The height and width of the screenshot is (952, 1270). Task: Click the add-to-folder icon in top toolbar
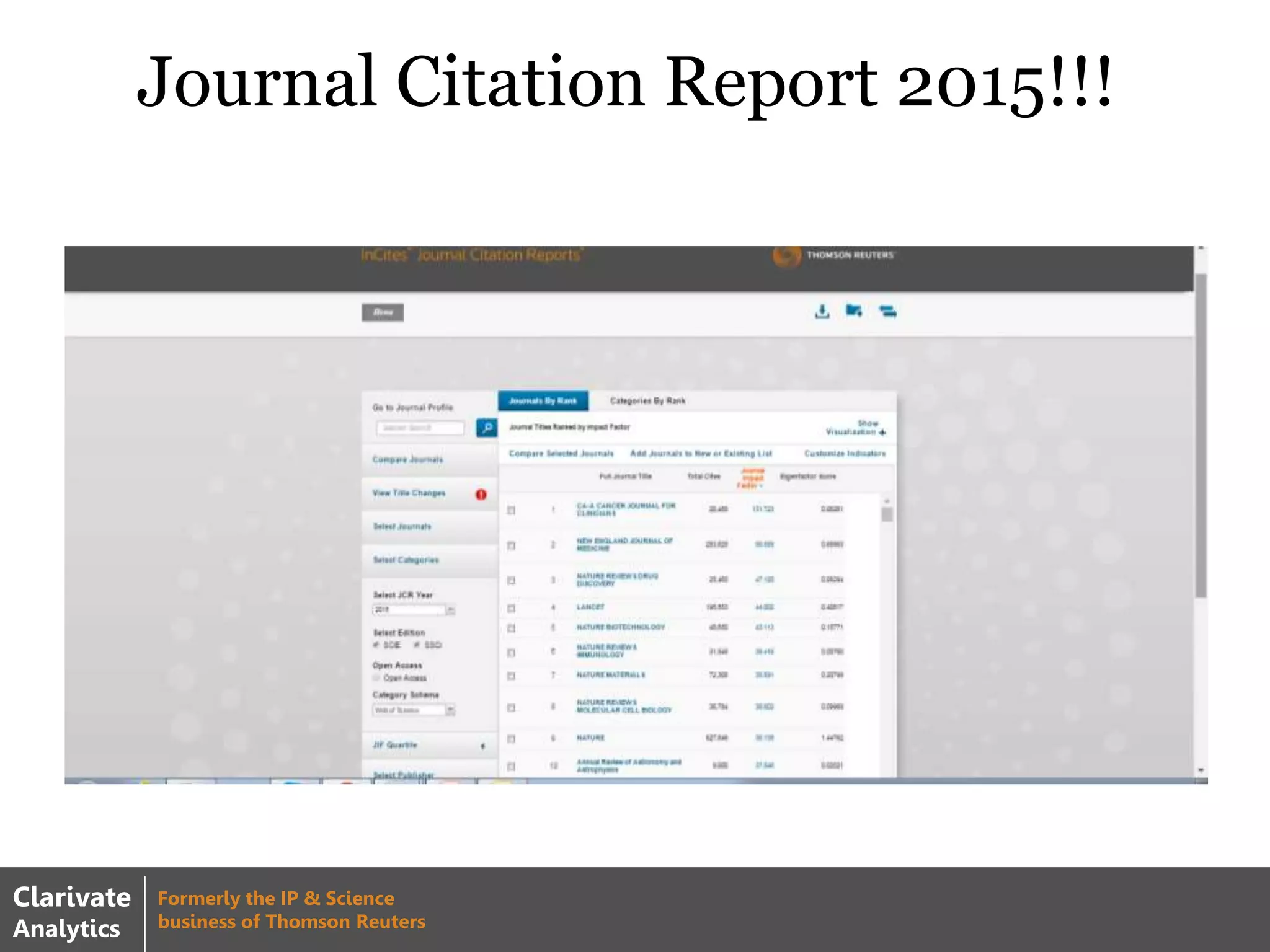coord(854,311)
